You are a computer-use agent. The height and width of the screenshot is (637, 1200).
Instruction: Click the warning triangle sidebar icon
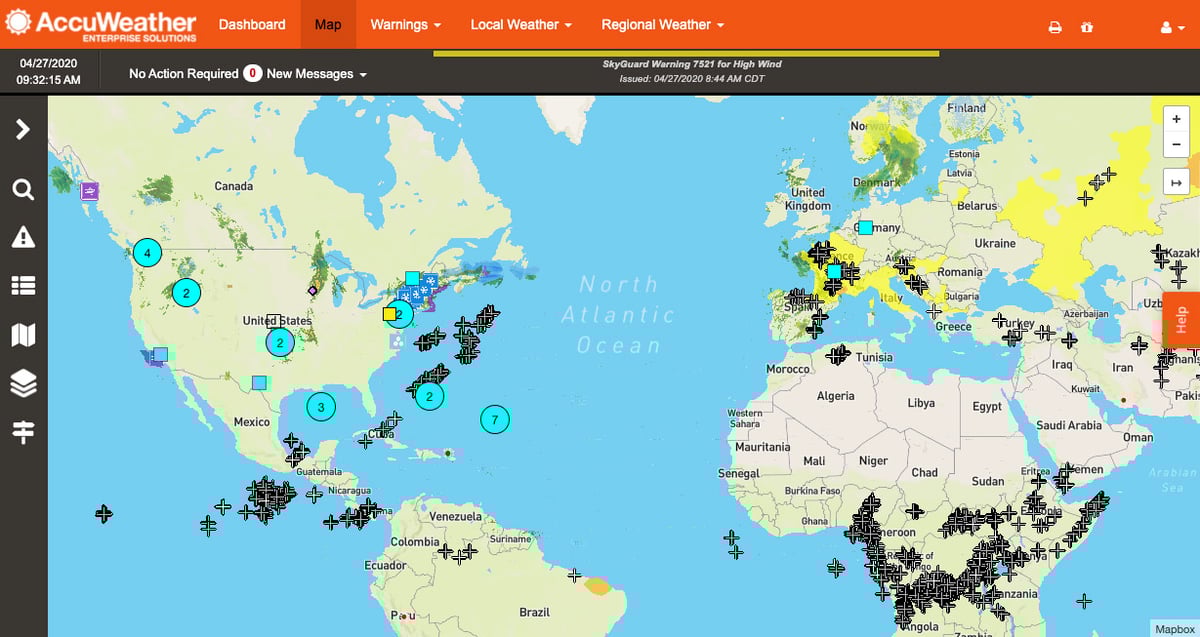[23, 237]
